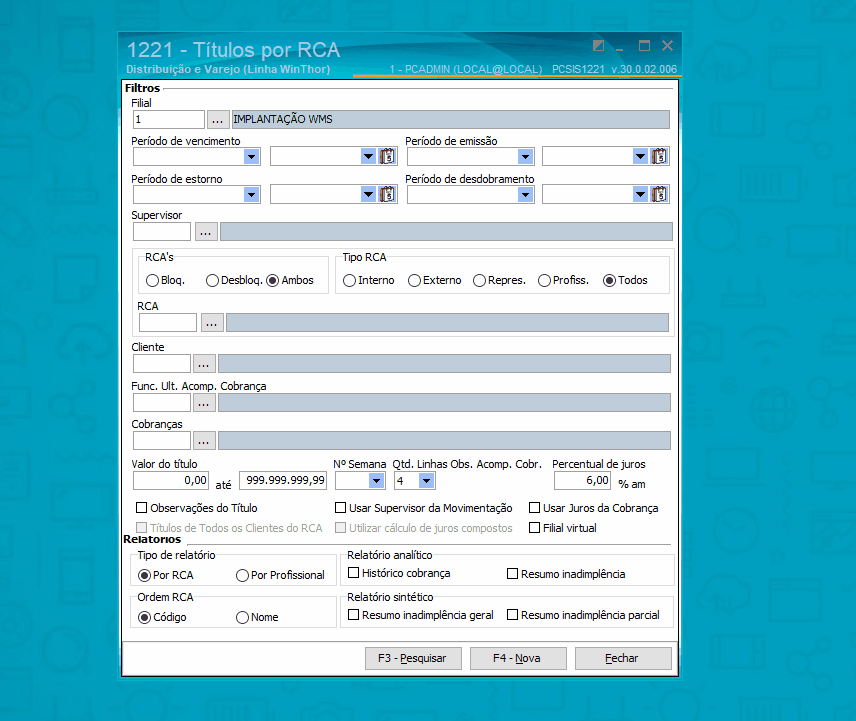This screenshot has height=721, width=856.
Task: Maximize the Títulos por RCA window
Action: tap(644, 46)
